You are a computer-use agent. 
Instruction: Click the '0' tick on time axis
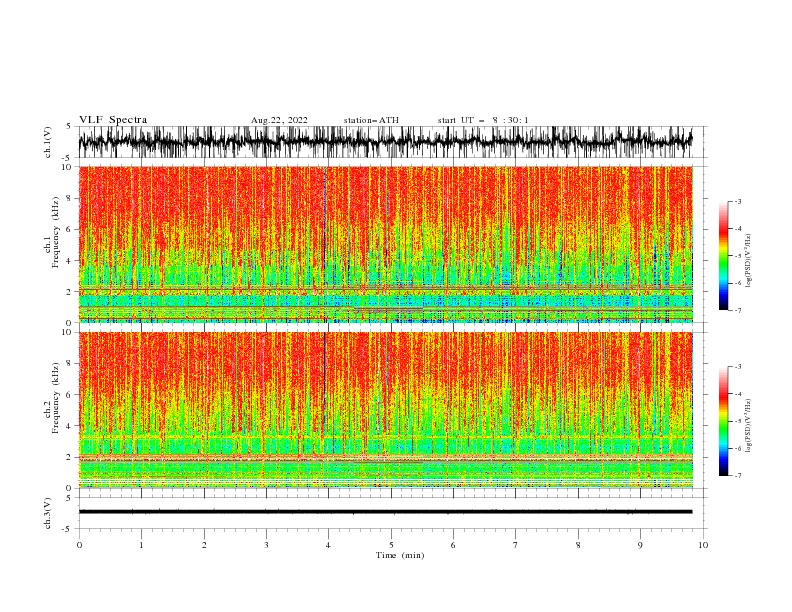[x=79, y=545]
